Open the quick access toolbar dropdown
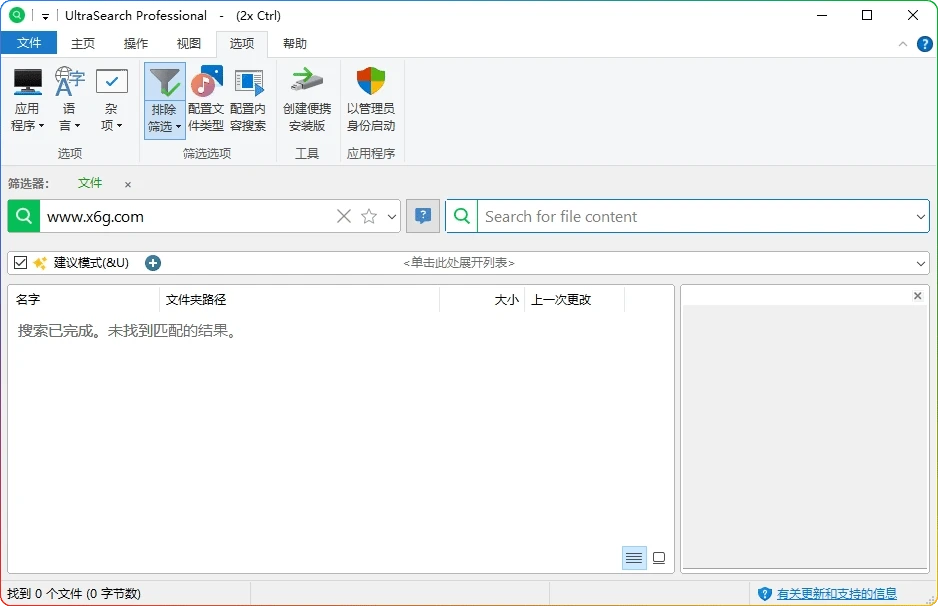The image size is (938, 606). pyautogui.click(x=45, y=16)
